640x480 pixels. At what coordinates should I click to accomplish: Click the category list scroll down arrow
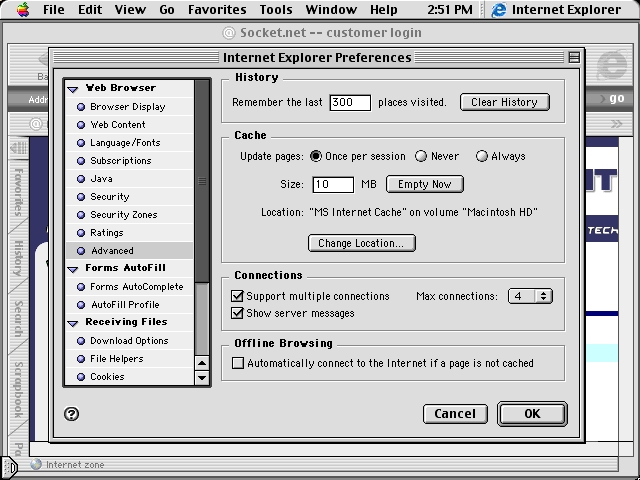pyautogui.click(x=202, y=378)
